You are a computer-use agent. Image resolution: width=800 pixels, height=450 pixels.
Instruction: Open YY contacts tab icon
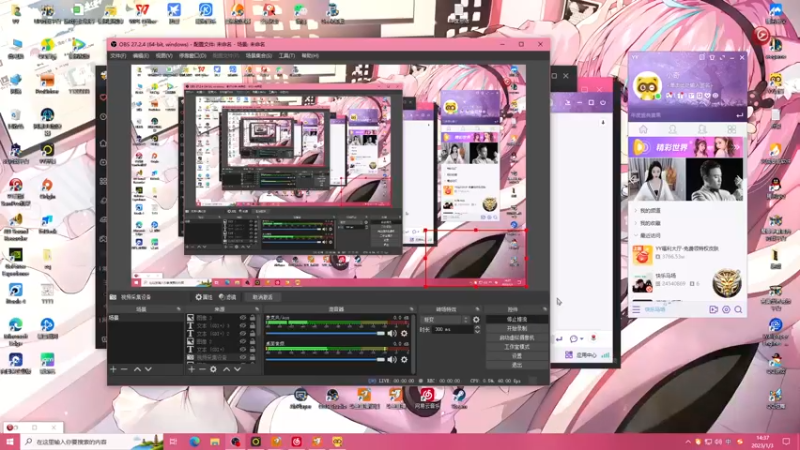(672, 130)
